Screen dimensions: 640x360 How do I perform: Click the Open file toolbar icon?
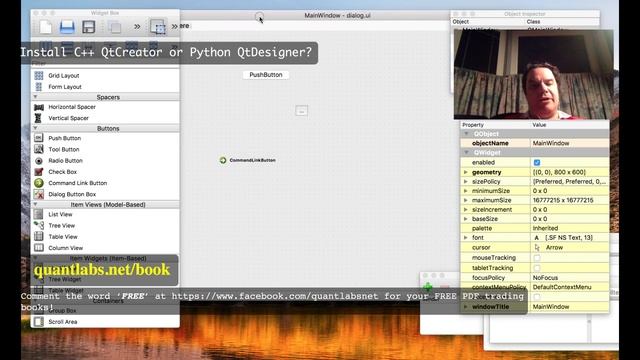tap(67, 27)
